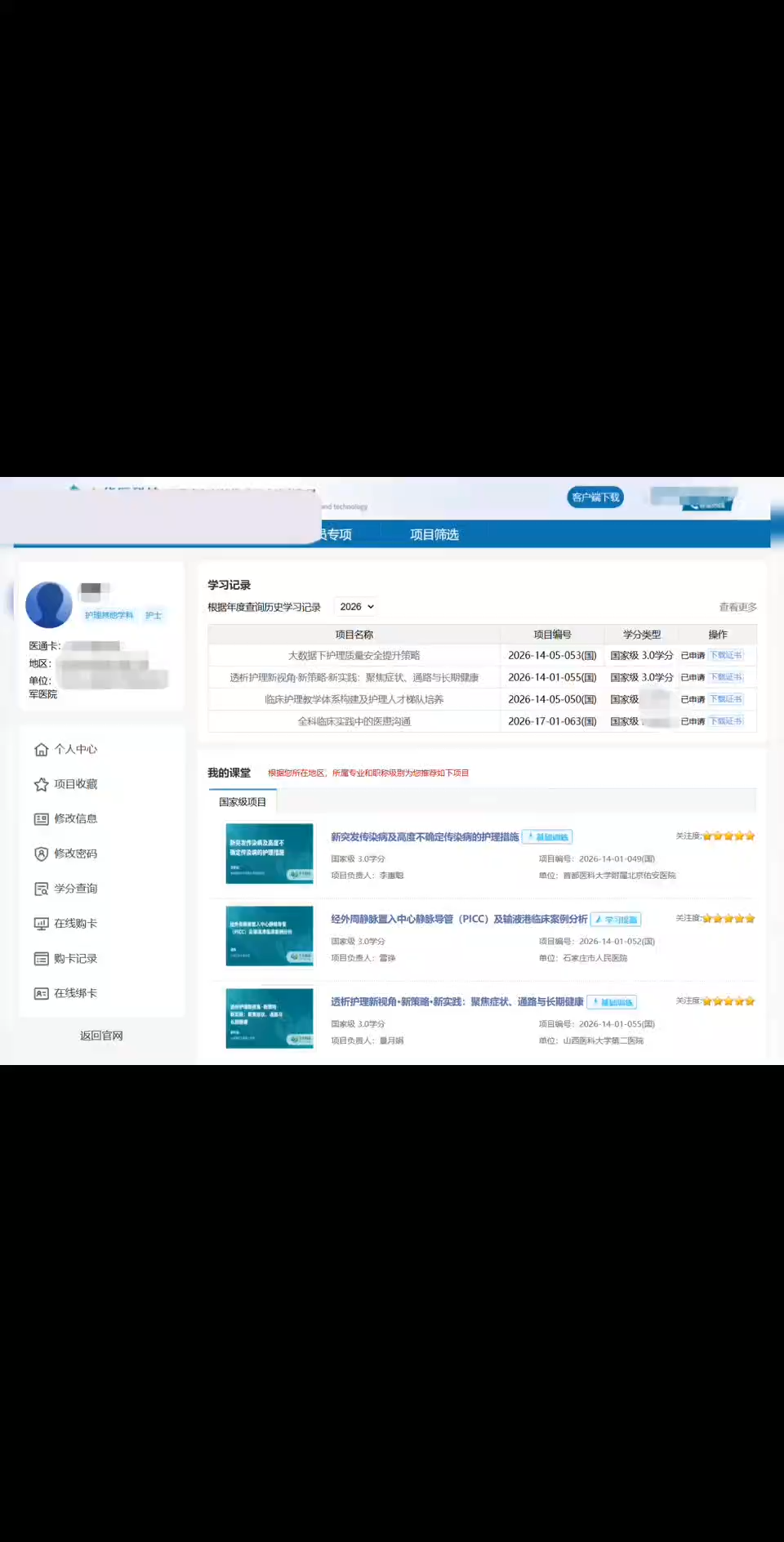Click 学习提醒 tag on the PICC course

click(x=616, y=920)
